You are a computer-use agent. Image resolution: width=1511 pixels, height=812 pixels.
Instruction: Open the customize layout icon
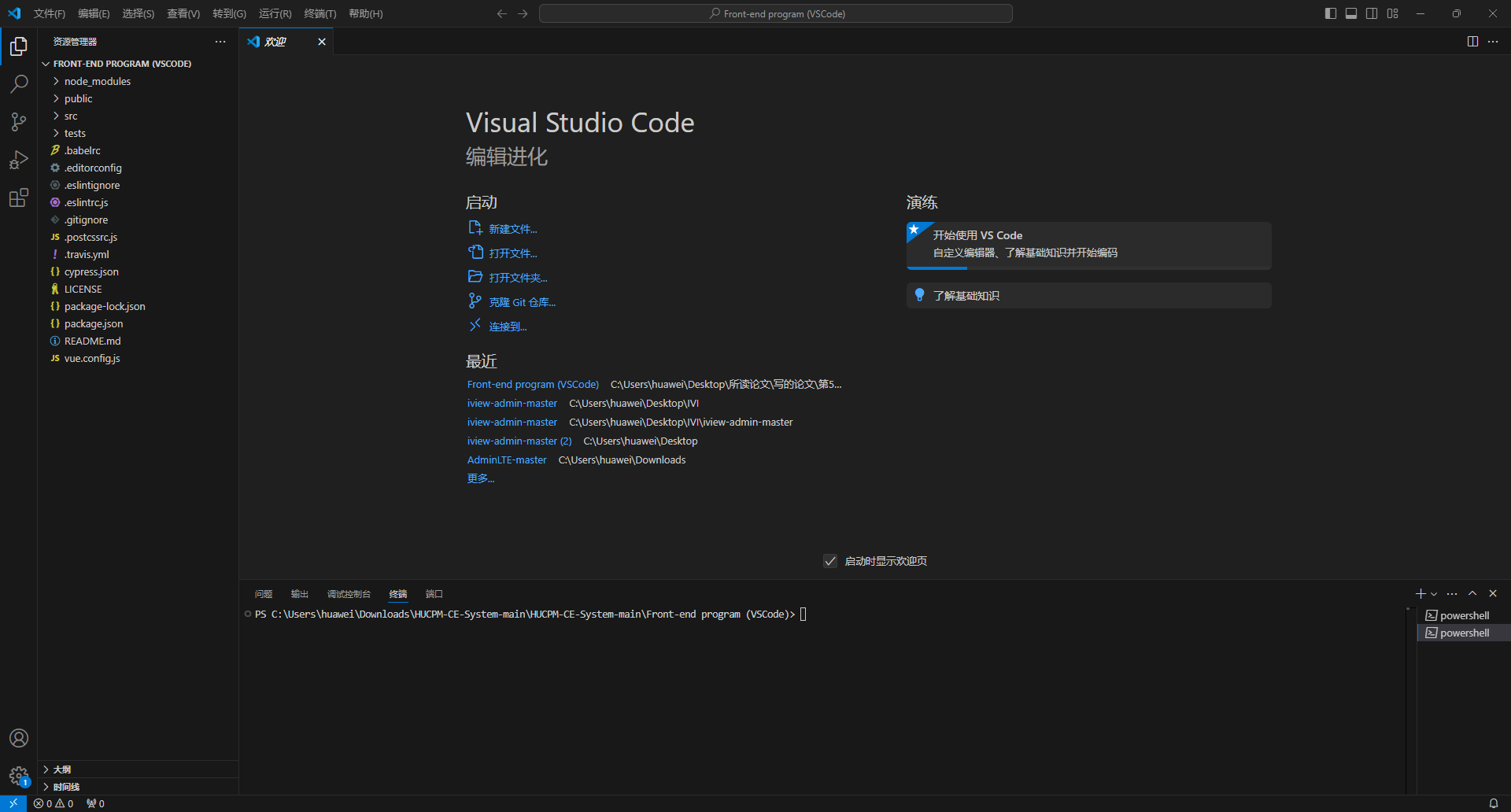tap(1392, 13)
